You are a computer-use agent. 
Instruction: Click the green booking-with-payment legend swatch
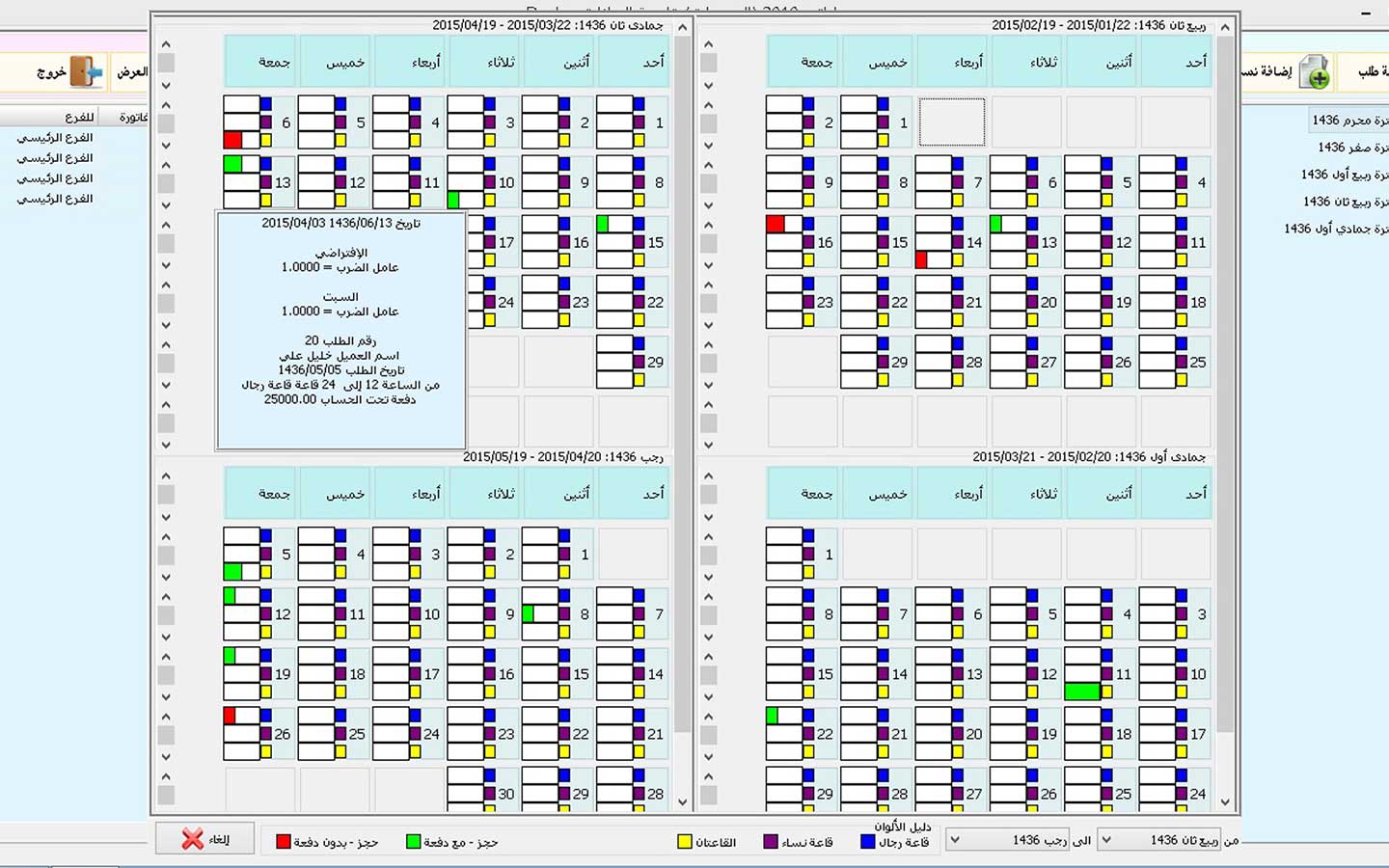[x=414, y=842]
